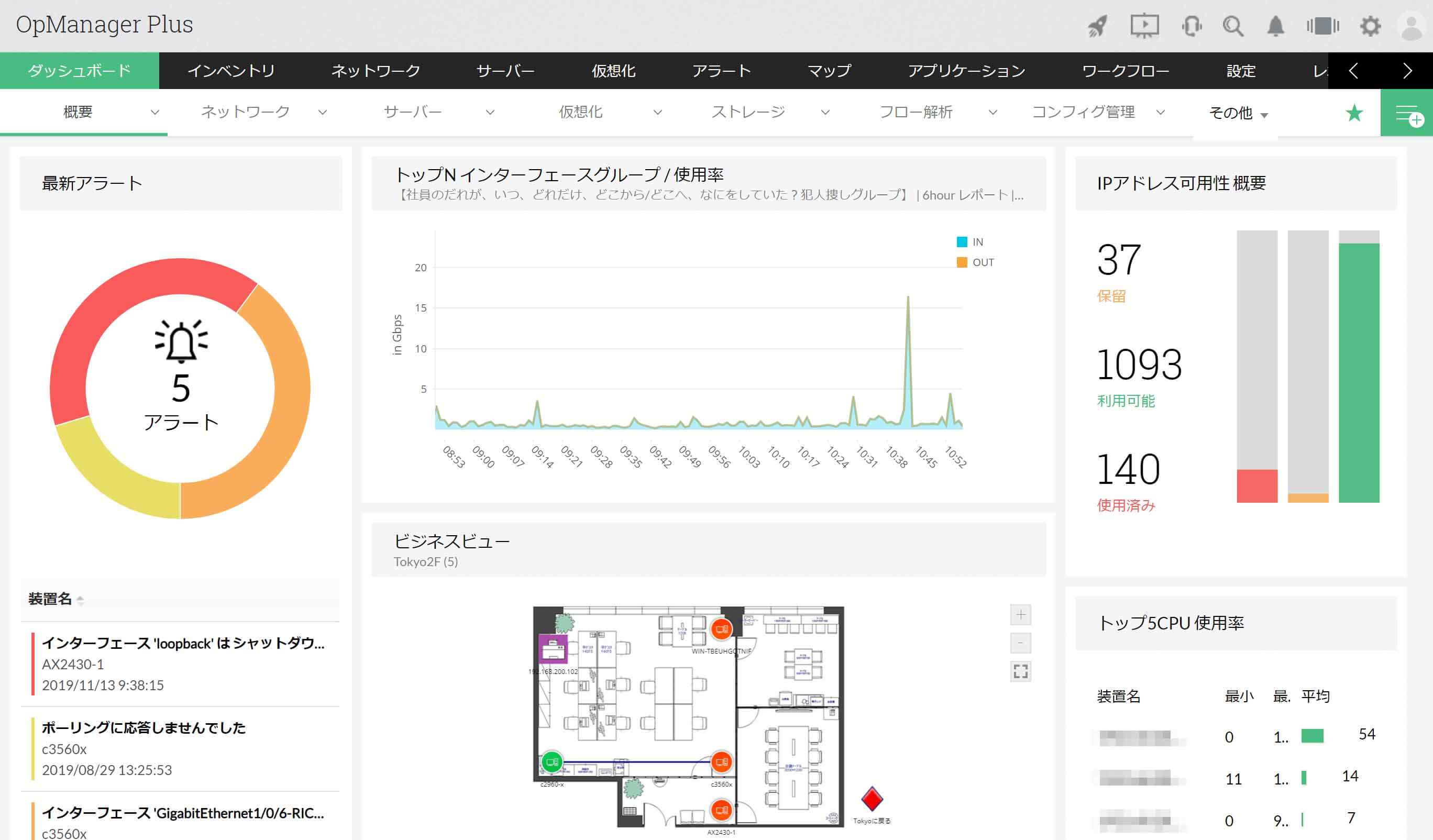The height and width of the screenshot is (840, 1433).
Task: Switch to the ネットワーク main tab
Action: tap(376, 71)
